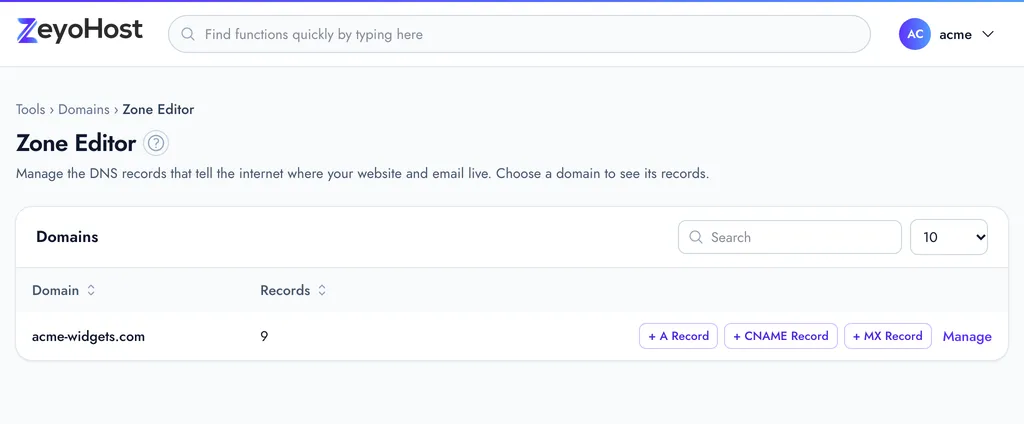Select the Zone Editor breadcrumb item
Image resolution: width=1024 pixels, height=424 pixels.
point(158,109)
